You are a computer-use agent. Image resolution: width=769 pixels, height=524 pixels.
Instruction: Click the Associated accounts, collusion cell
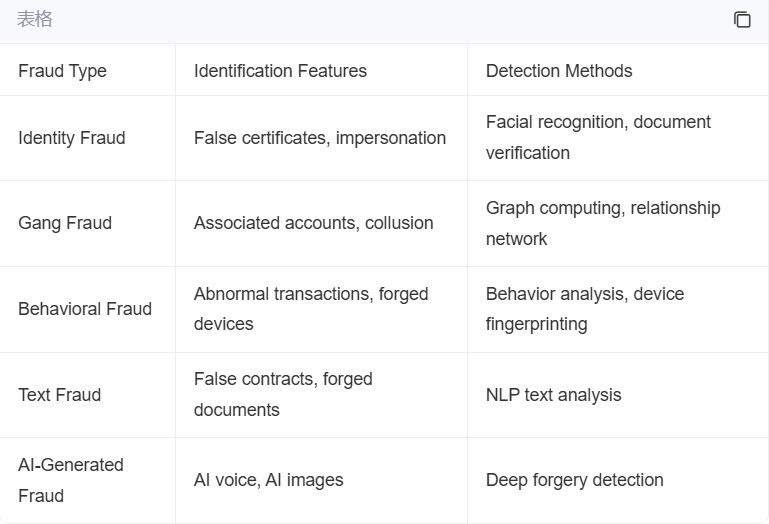point(321,223)
